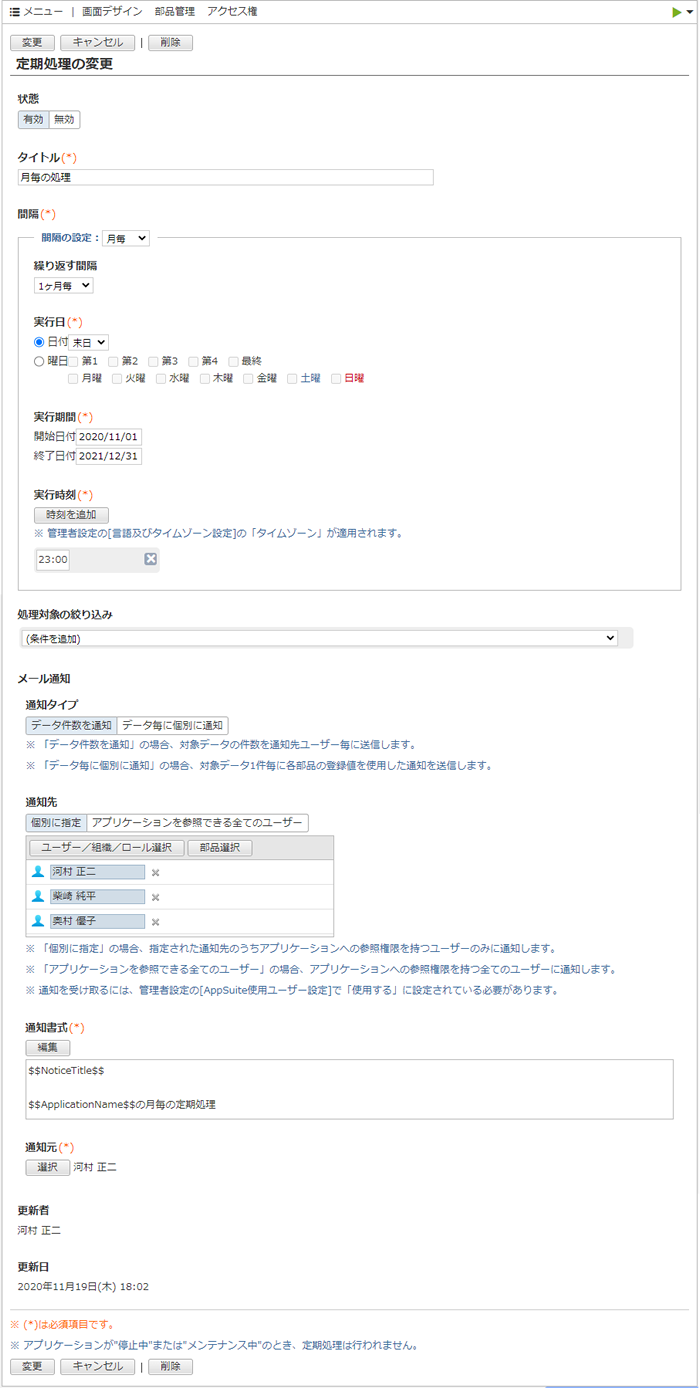Open the 間隔の設定 月毎 dropdown
This screenshot has width=700, height=1388.
[126, 238]
